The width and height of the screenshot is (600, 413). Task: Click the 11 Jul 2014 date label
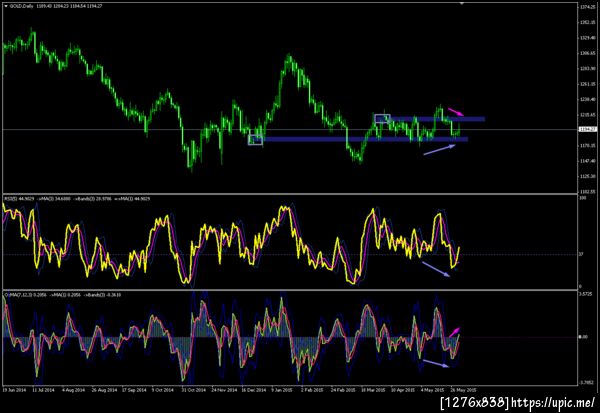[43, 390]
